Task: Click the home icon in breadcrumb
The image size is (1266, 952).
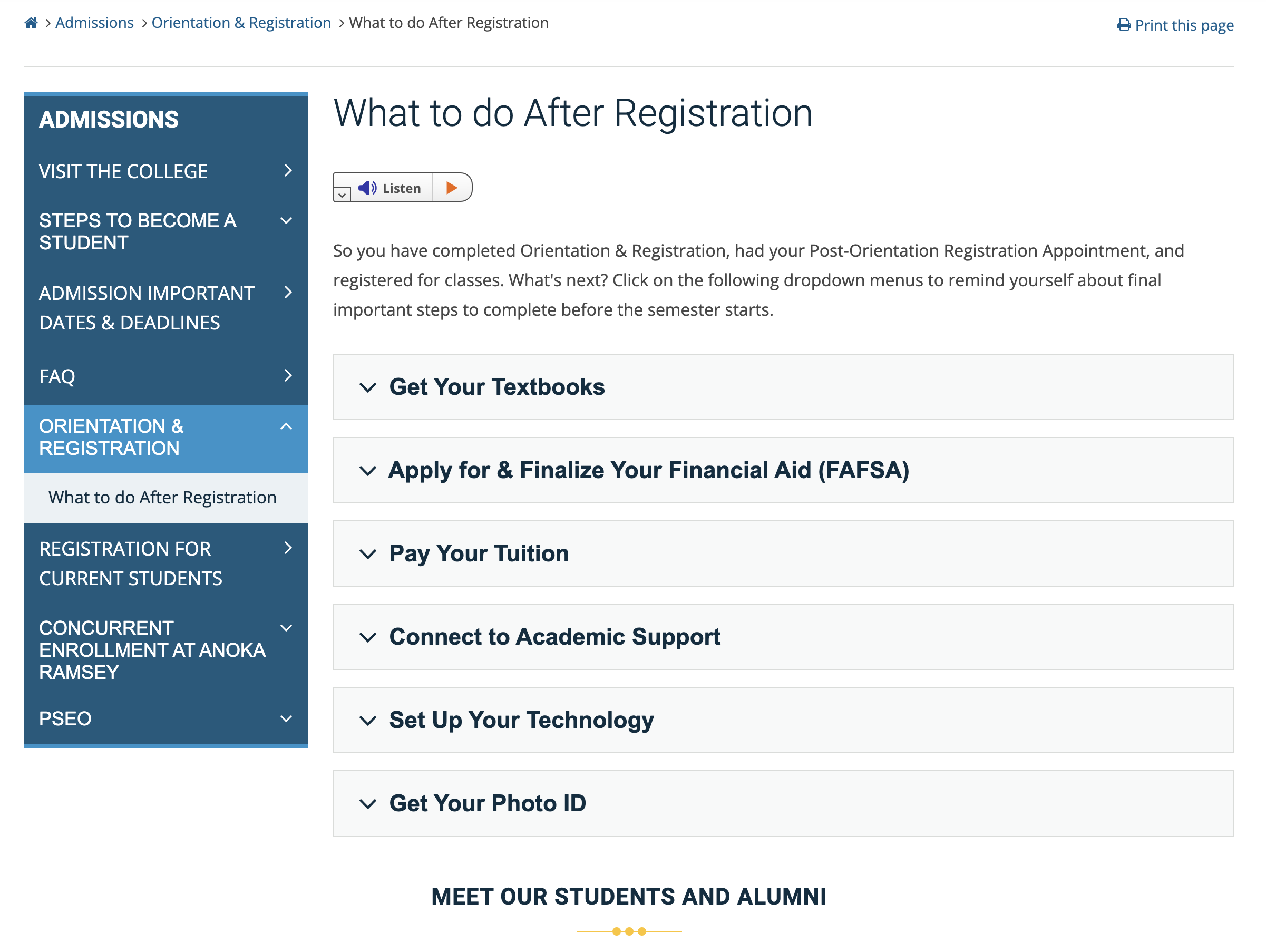Action: coord(31,23)
